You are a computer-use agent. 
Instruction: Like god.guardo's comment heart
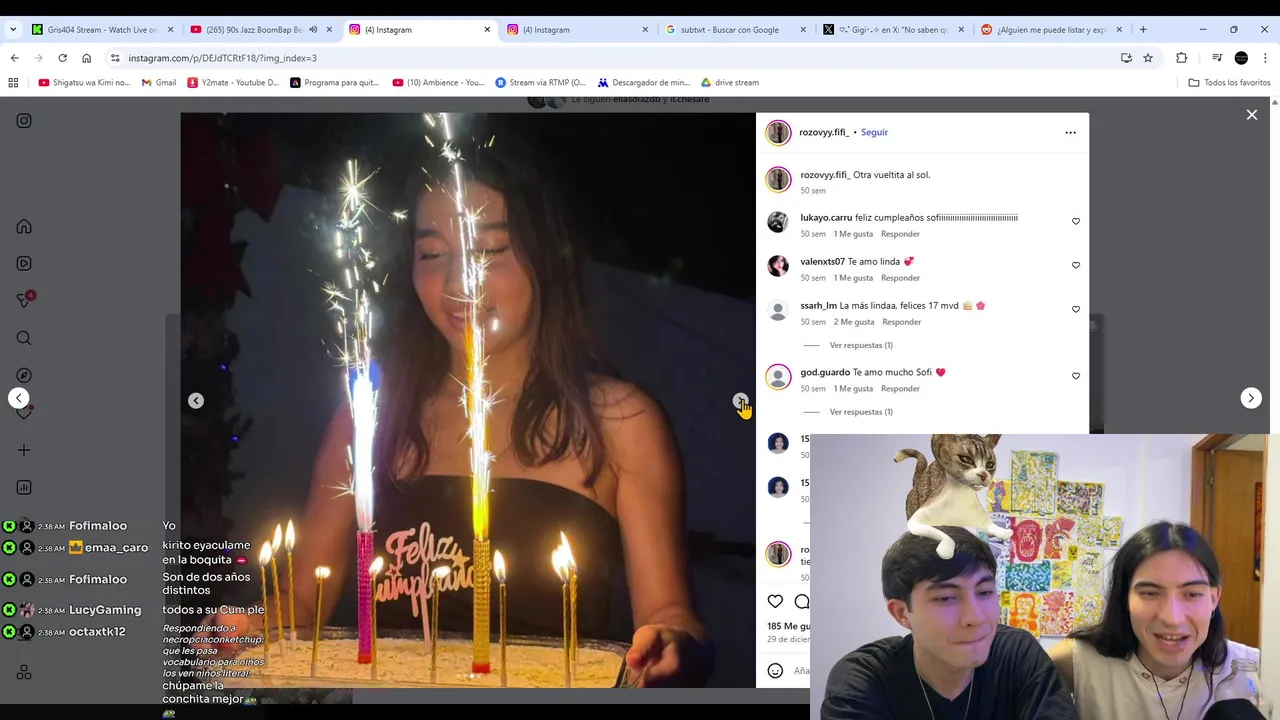(1076, 376)
